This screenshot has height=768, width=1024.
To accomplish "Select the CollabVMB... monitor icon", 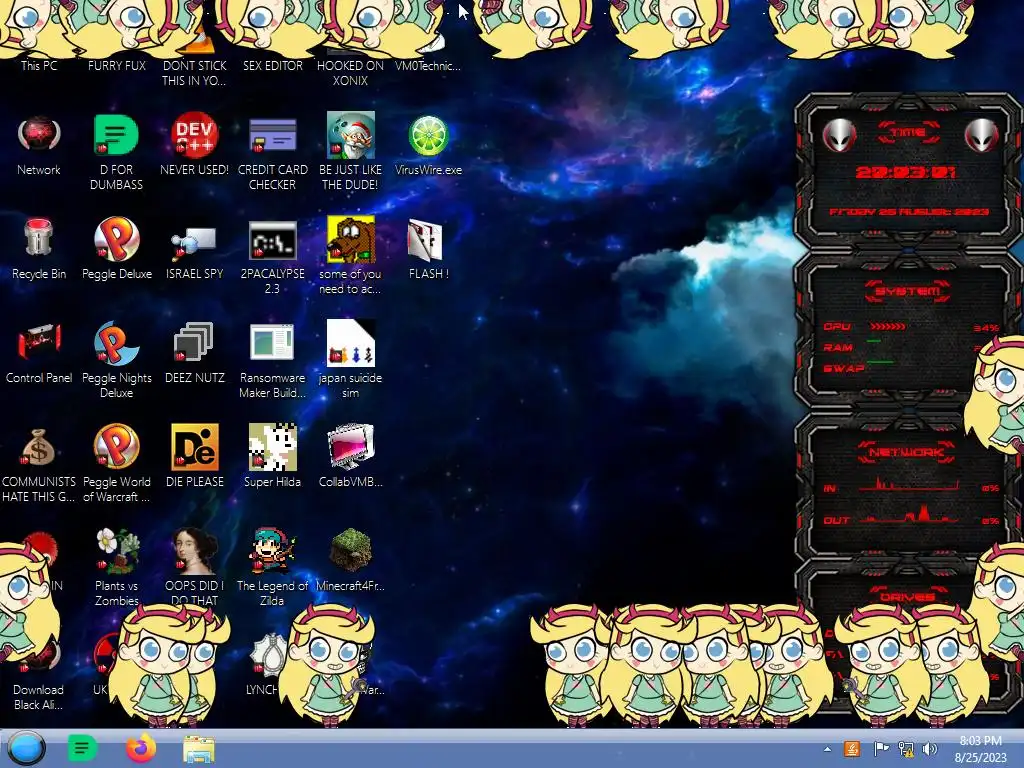I will pos(351,447).
